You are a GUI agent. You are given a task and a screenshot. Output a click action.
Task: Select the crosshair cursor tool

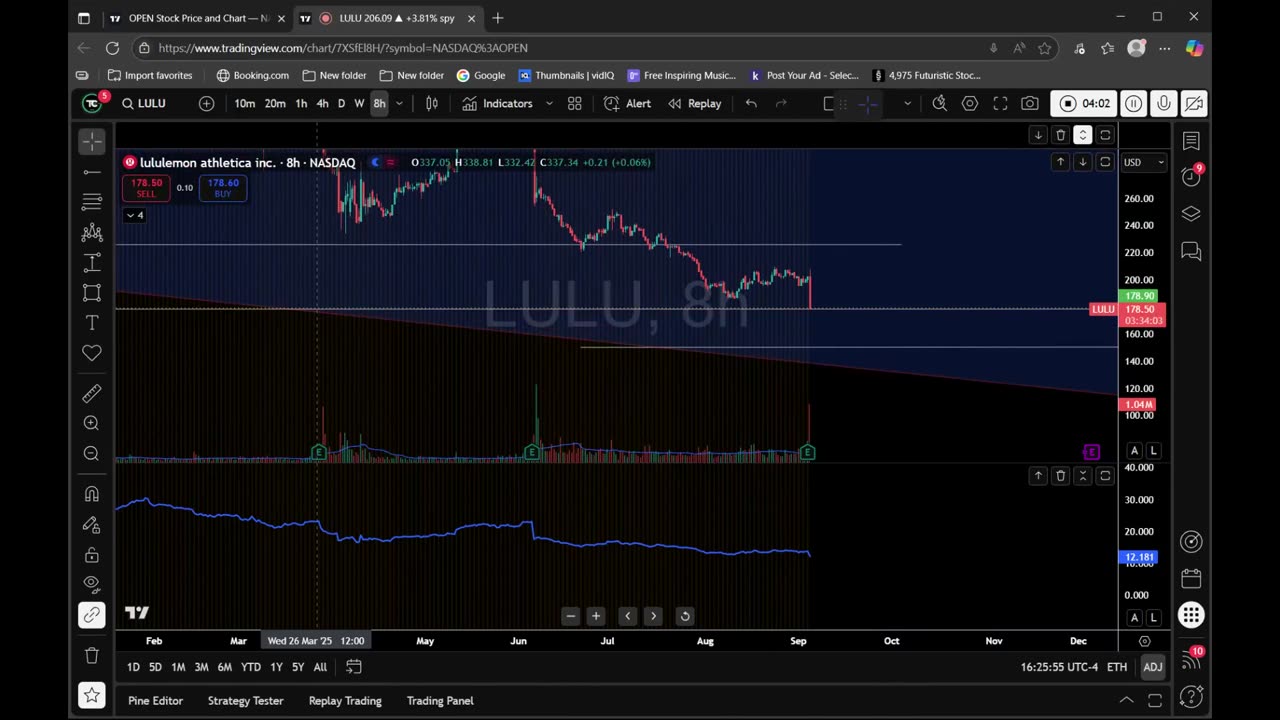click(x=92, y=142)
